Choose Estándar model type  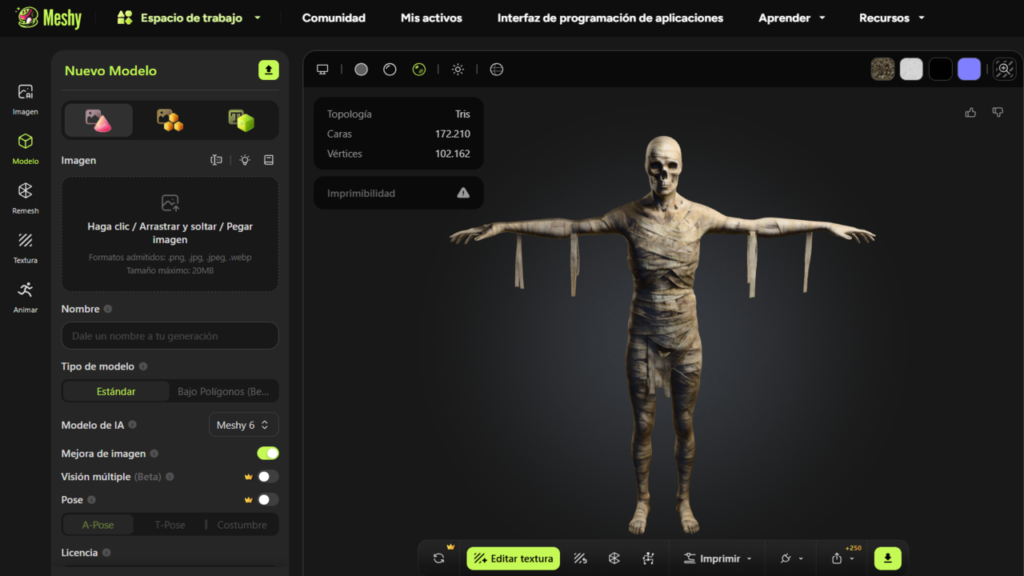point(116,391)
